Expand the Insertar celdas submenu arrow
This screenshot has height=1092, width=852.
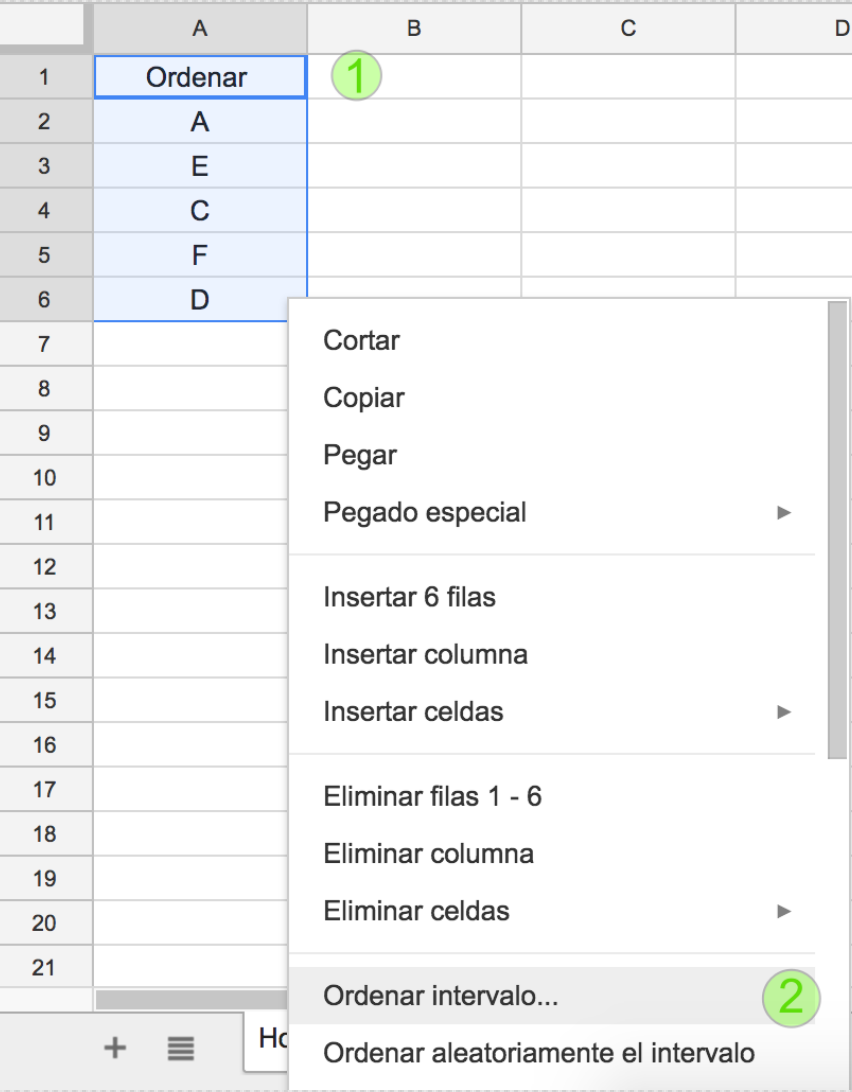pos(784,712)
